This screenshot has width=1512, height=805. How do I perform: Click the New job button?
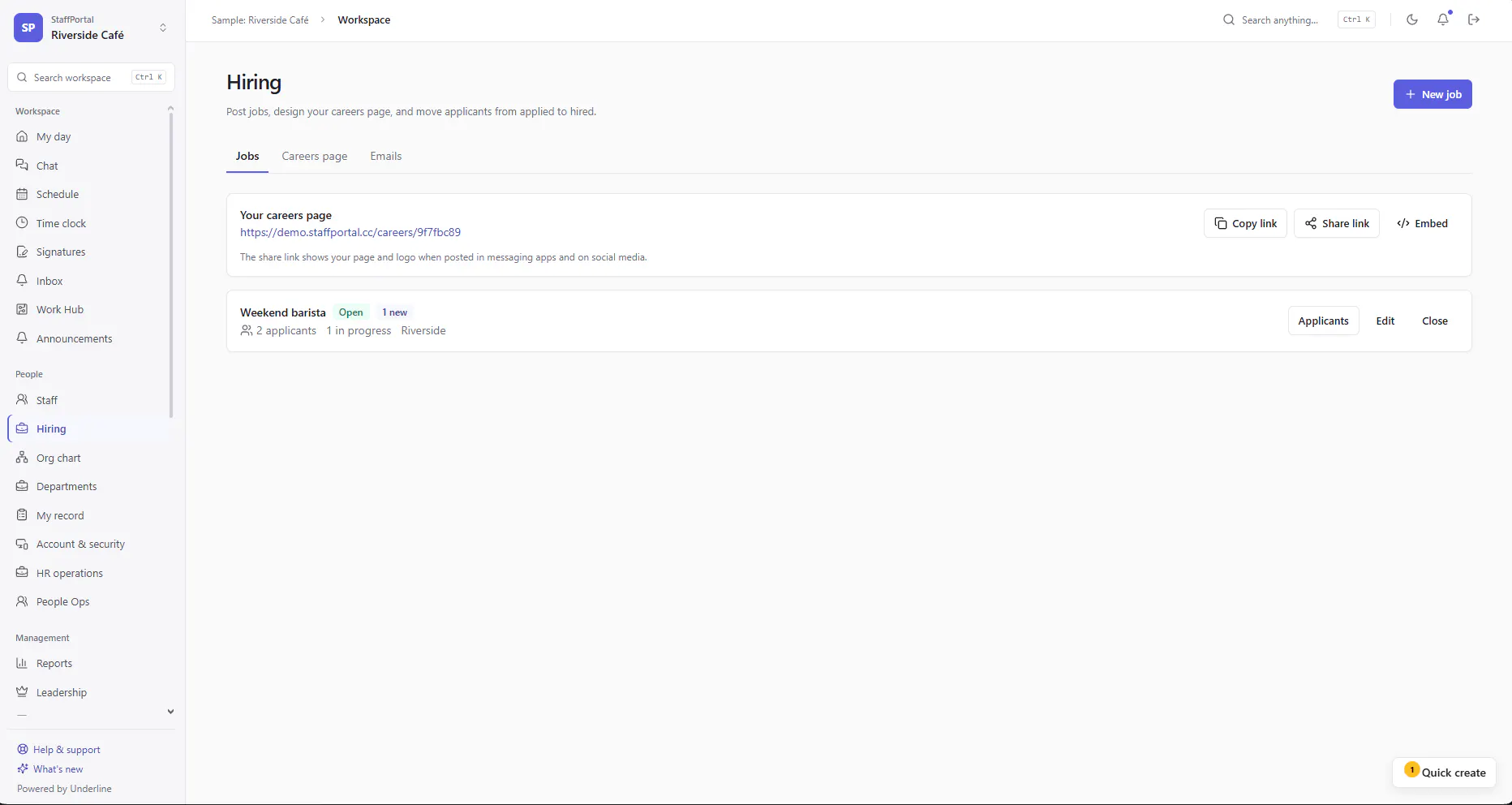[1433, 94]
